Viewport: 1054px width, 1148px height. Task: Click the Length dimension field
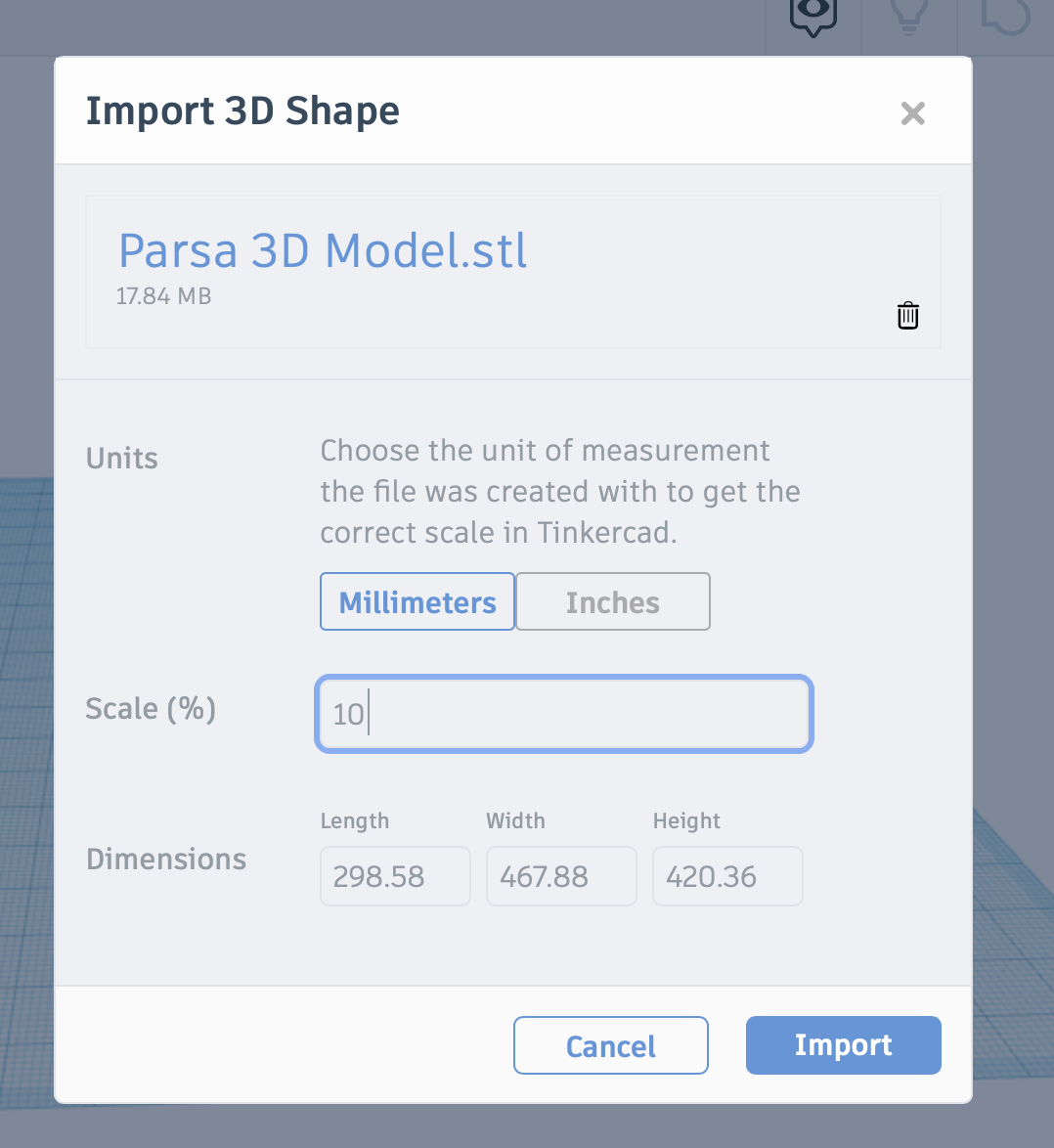coord(395,876)
